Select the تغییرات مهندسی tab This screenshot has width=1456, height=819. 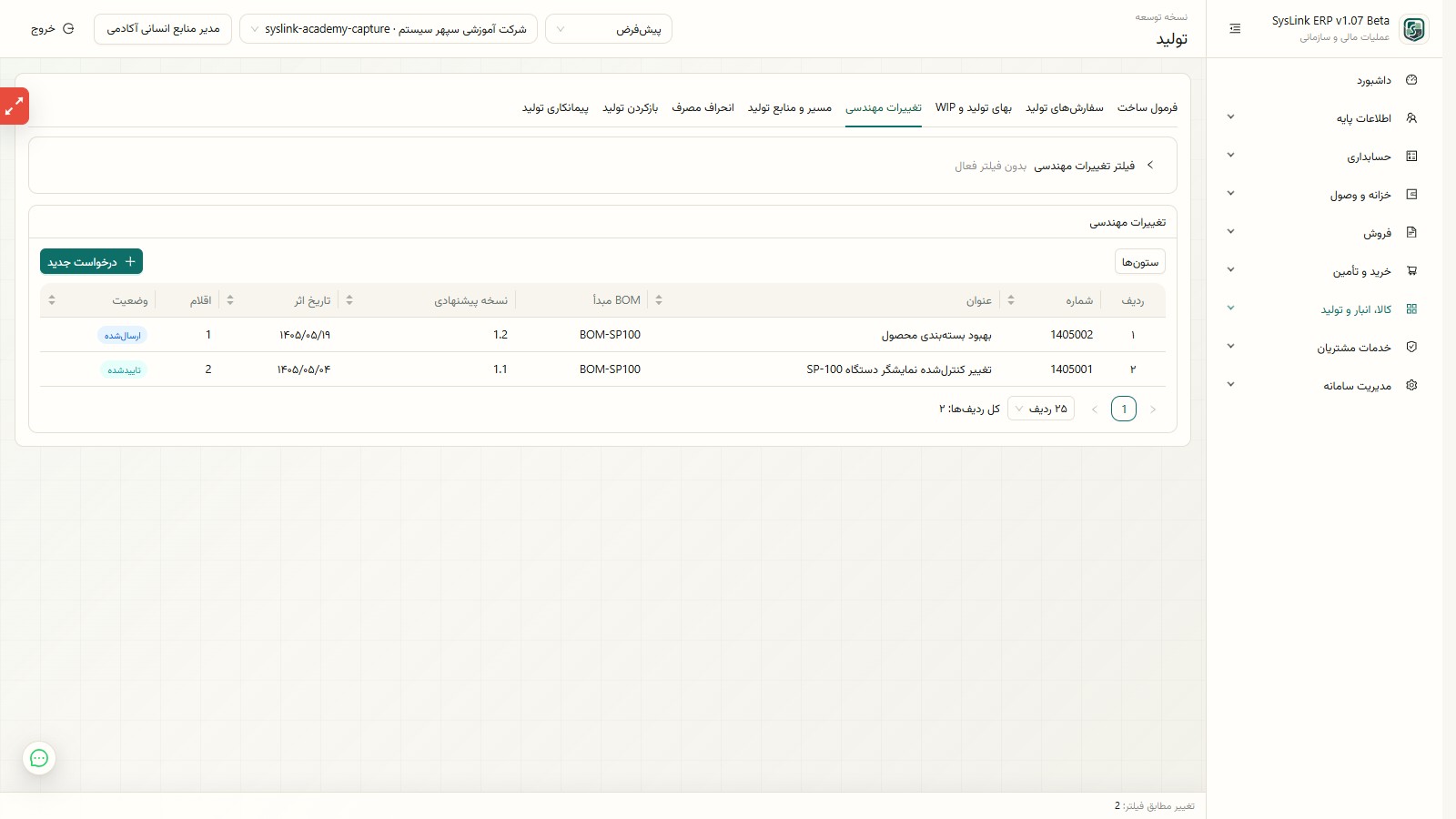click(884, 107)
